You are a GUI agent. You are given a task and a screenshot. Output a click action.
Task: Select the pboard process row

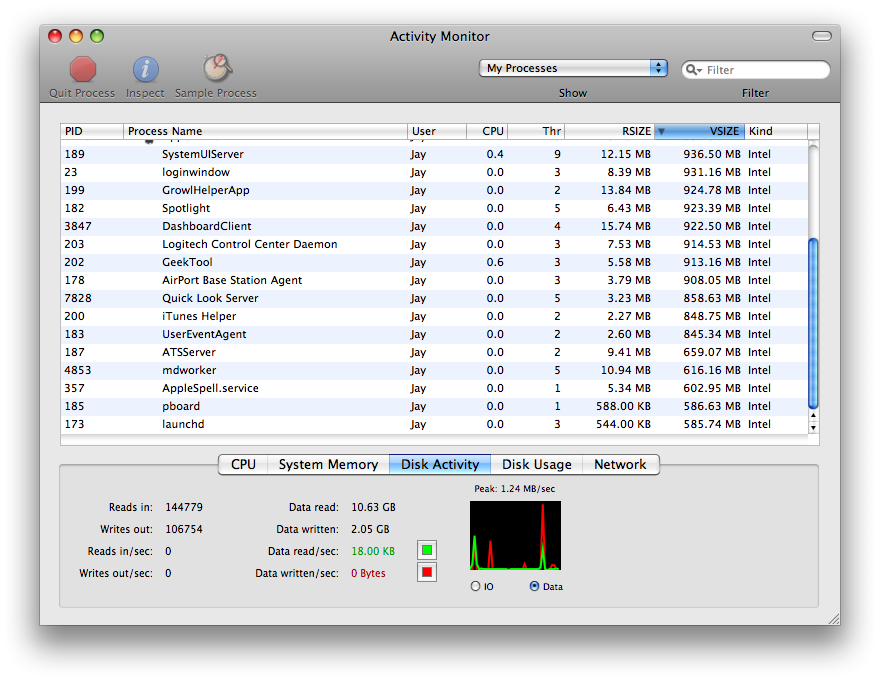pyautogui.click(x=434, y=406)
